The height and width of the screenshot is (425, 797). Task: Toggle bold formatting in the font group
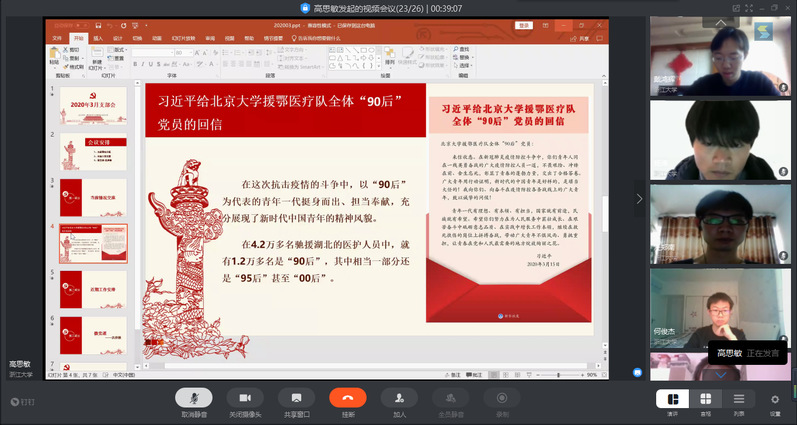tap(136, 63)
